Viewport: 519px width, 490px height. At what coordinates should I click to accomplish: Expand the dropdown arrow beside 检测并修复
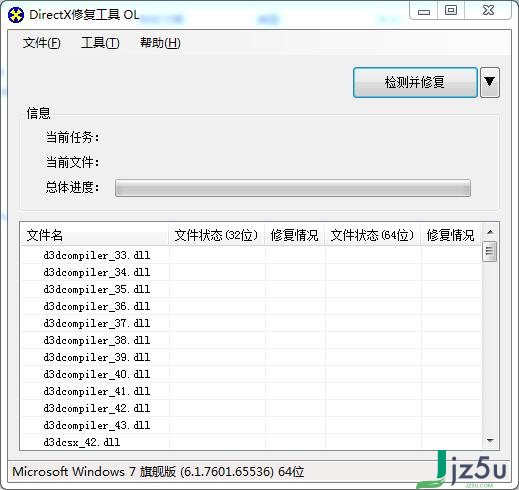(x=489, y=82)
